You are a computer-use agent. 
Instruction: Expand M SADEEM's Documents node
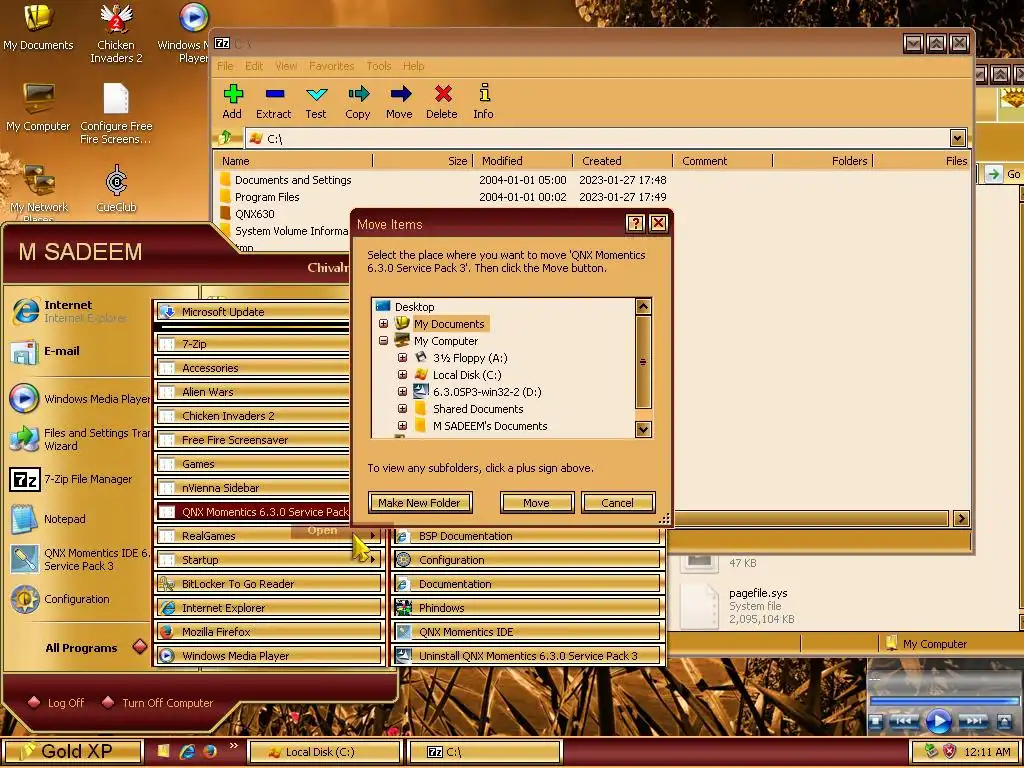coord(403,426)
